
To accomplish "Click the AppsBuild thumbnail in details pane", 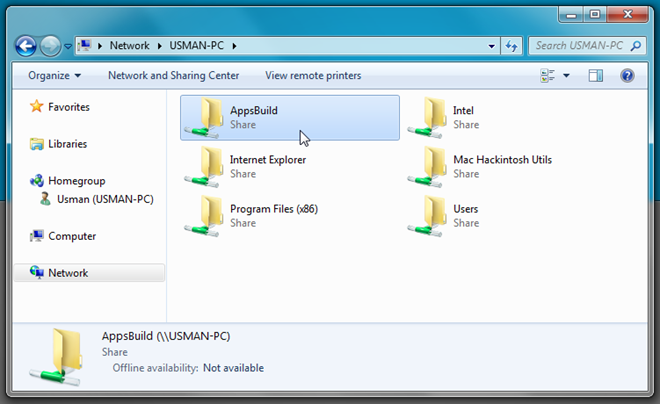I will pyautogui.click(x=55, y=357).
